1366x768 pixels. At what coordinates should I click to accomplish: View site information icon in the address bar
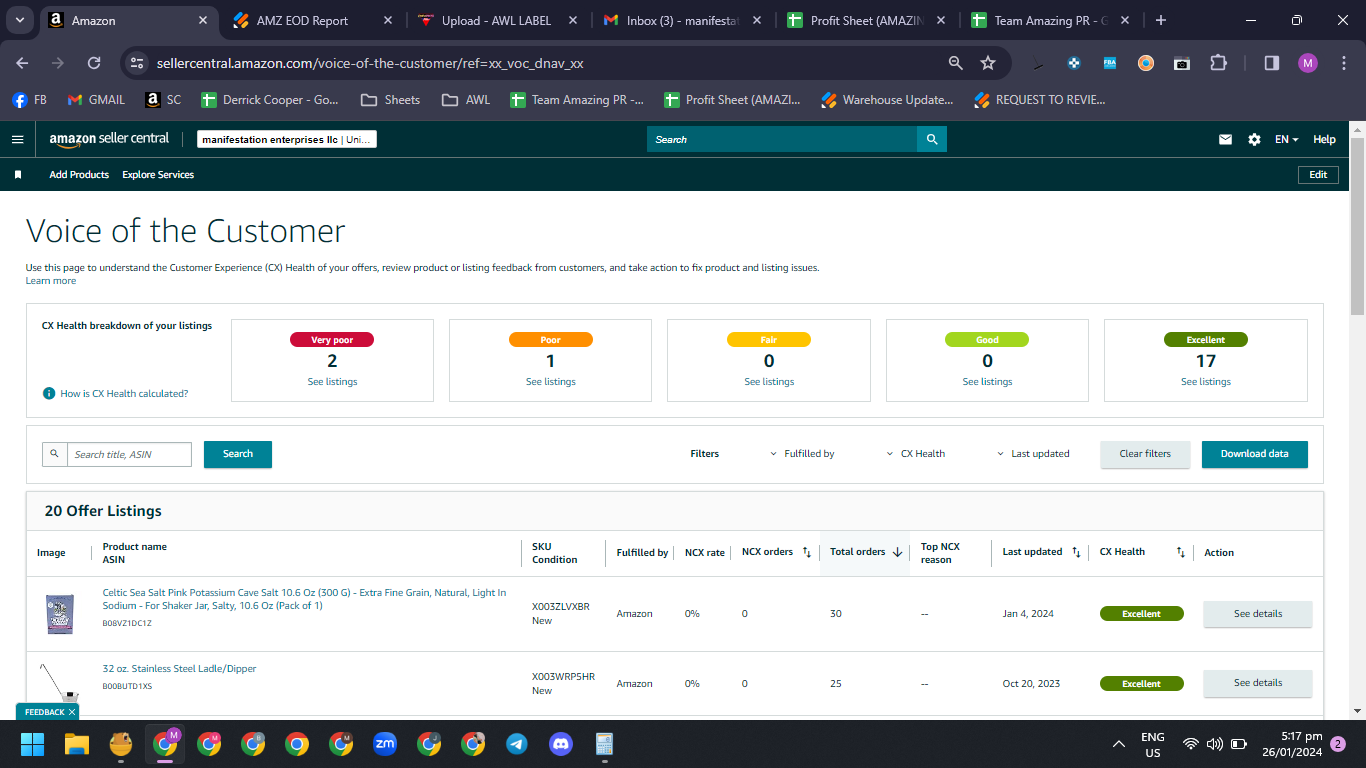coord(138,63)
